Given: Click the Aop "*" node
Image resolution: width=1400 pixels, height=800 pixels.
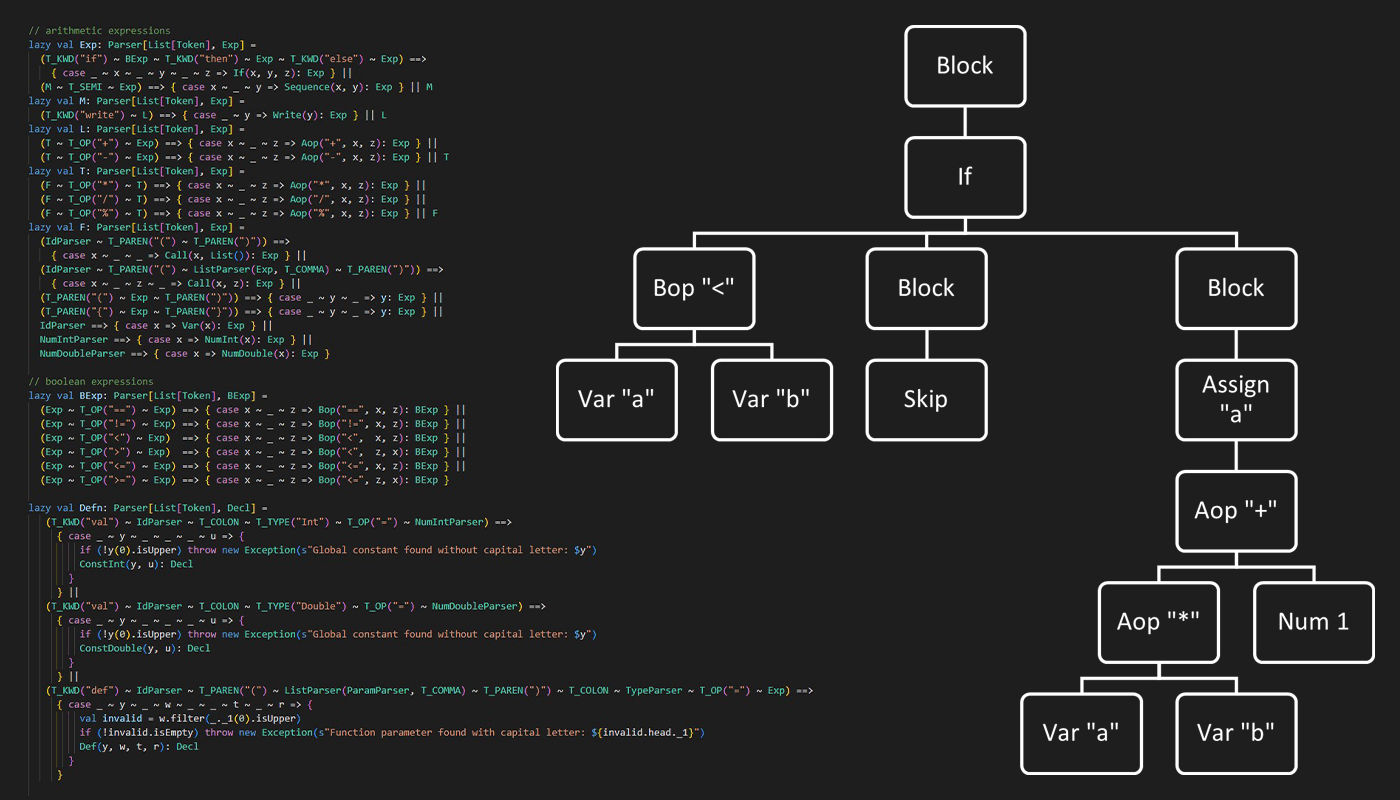Looking at the screenshot, I should click(1158, 621).
